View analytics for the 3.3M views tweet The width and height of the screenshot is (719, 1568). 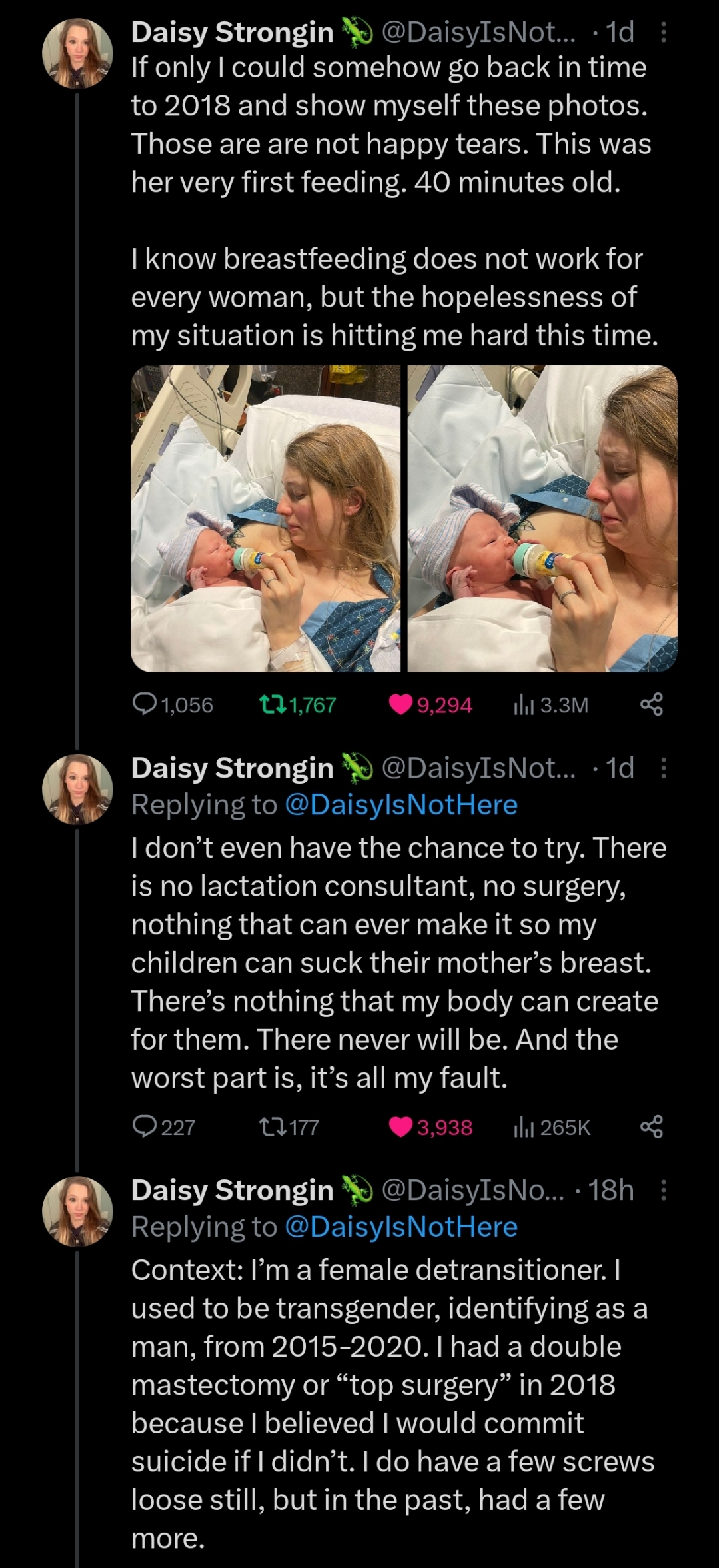pyautogui.click(x=524, y=704)
